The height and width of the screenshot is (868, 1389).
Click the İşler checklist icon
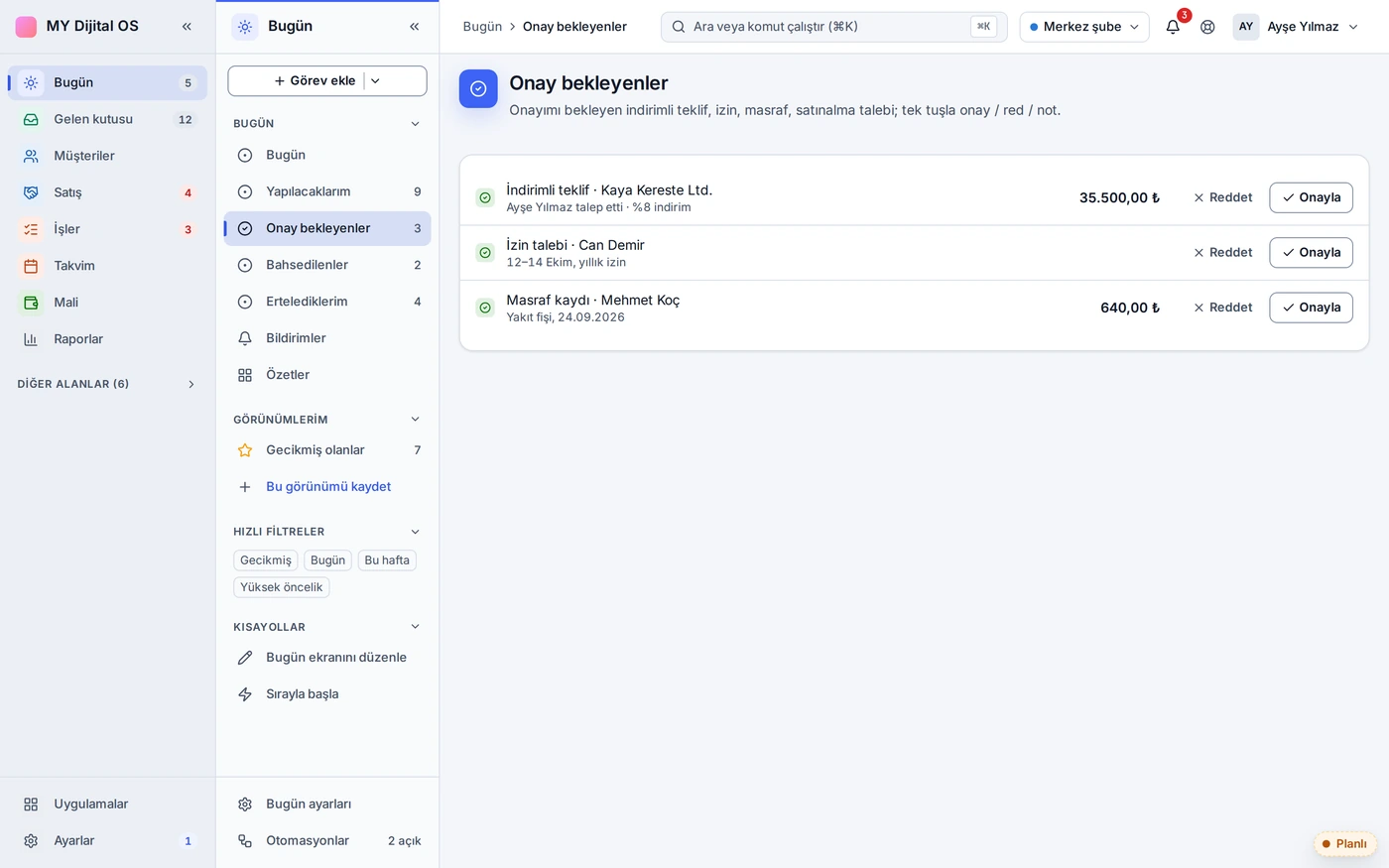[31, 229]
